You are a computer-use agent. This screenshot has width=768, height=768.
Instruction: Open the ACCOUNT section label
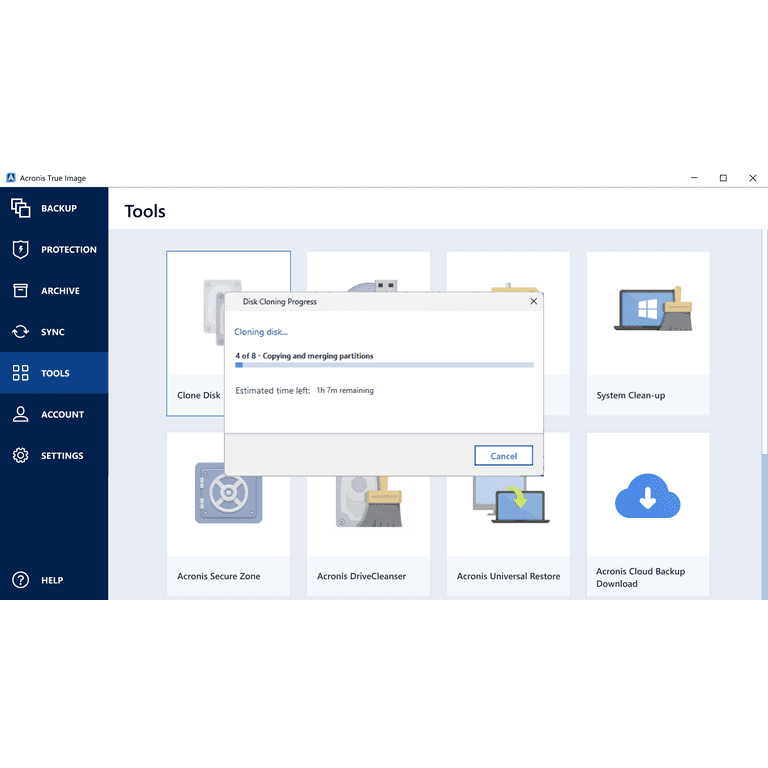63,414
